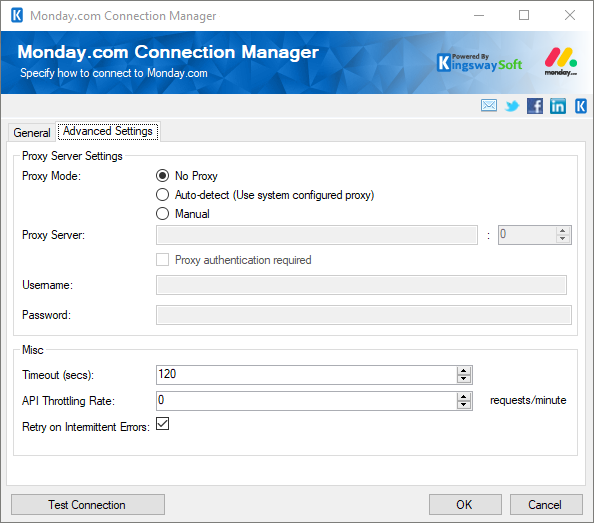Open the LinkedIn icon link
This screenshot has height=523, width=594.
pyautogui.click(x=558, y=106)
